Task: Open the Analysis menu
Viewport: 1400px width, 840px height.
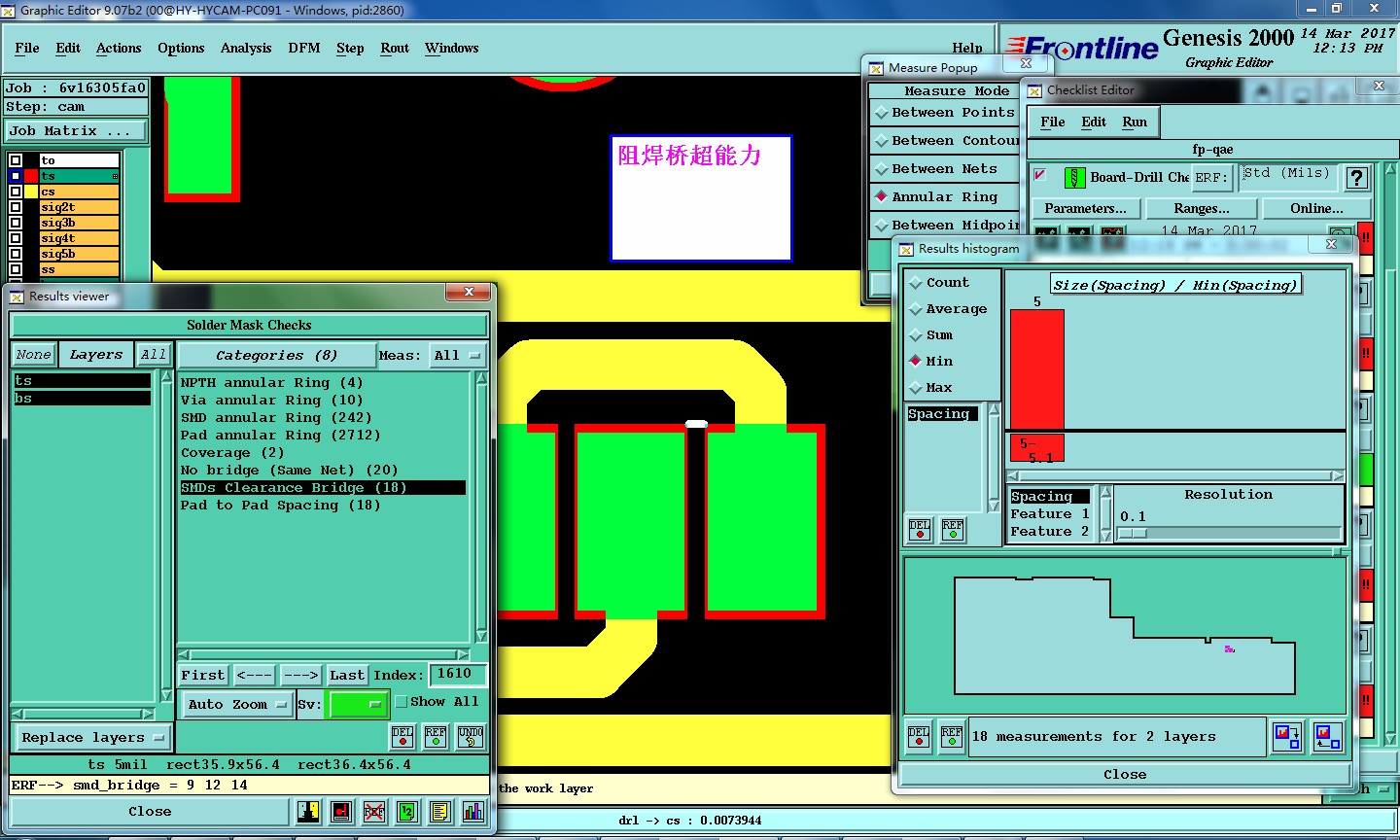Action: coord(246,49)
